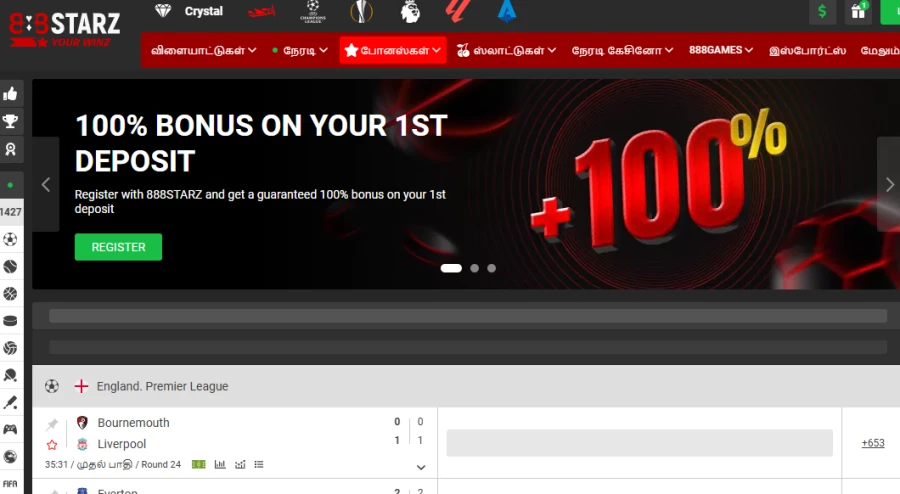The width and height of the screenshot is (900, 494).
Task: Click the dollar sign deposit icon
Action: pos(822,12)
